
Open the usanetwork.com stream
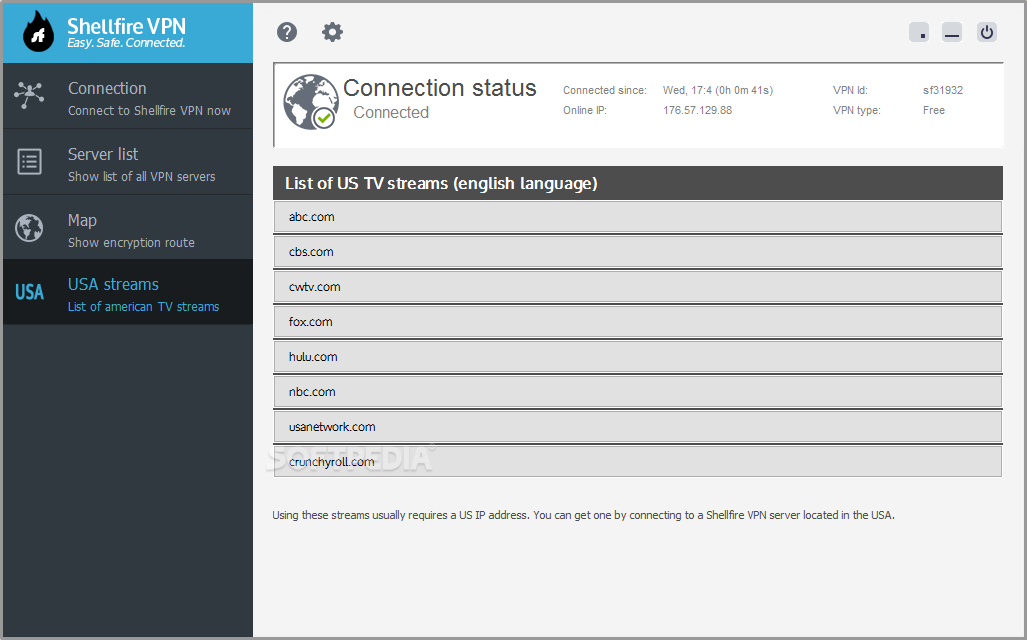click(637, 427)
